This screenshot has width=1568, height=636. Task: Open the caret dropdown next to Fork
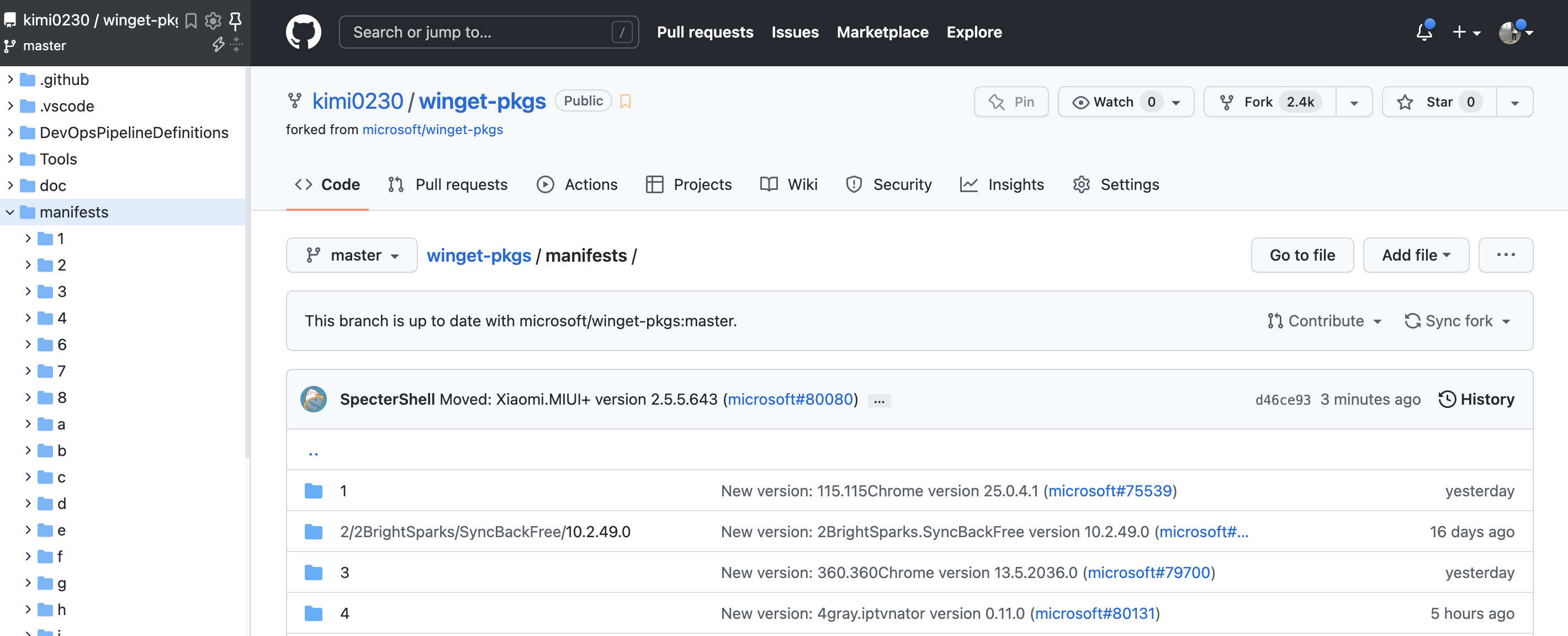(1354, 102)
